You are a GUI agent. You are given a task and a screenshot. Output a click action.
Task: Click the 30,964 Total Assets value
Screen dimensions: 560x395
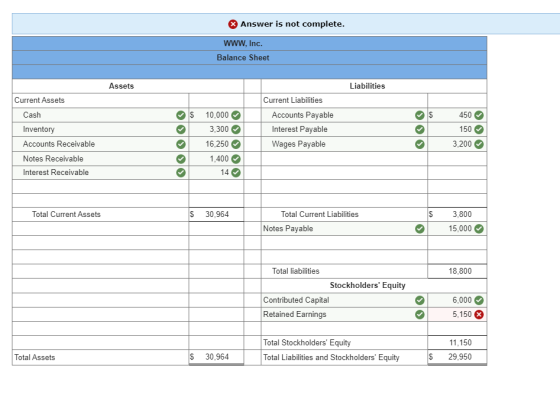pos(216,357)
